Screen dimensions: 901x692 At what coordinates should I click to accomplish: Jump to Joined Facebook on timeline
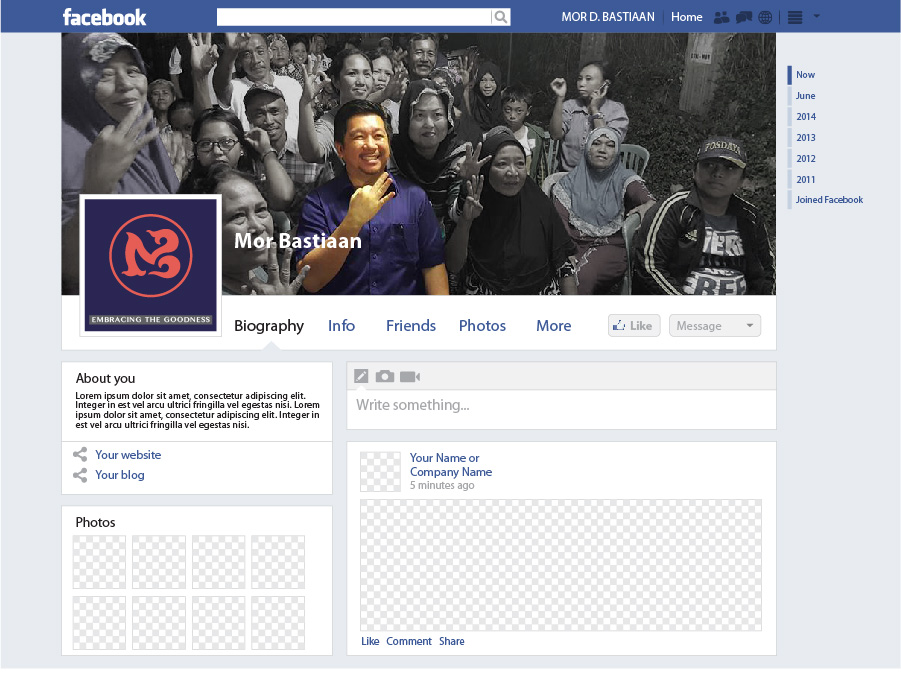pyautogui.click(x=829, y=199)
